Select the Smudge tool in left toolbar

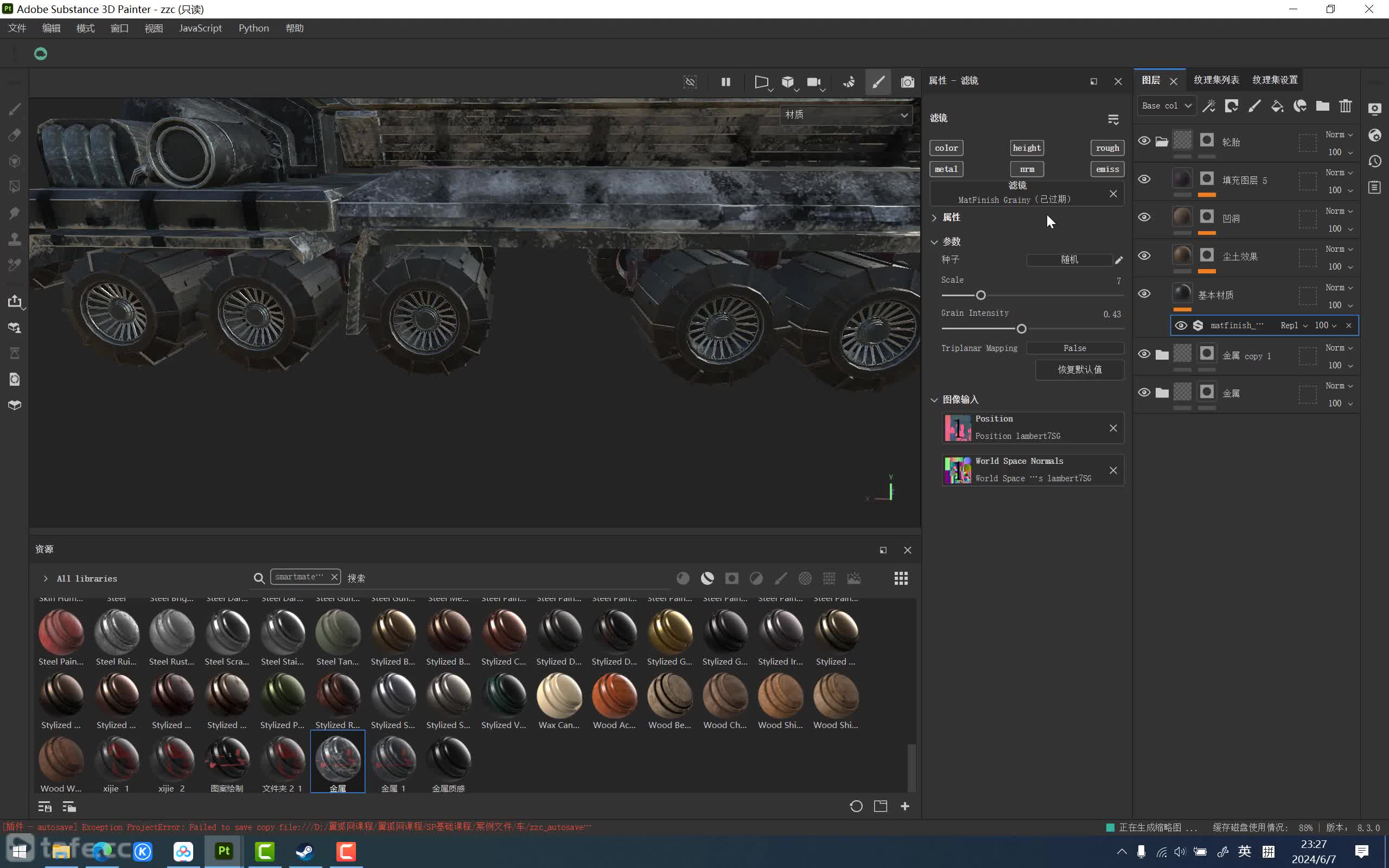click(x=15, y=214)
